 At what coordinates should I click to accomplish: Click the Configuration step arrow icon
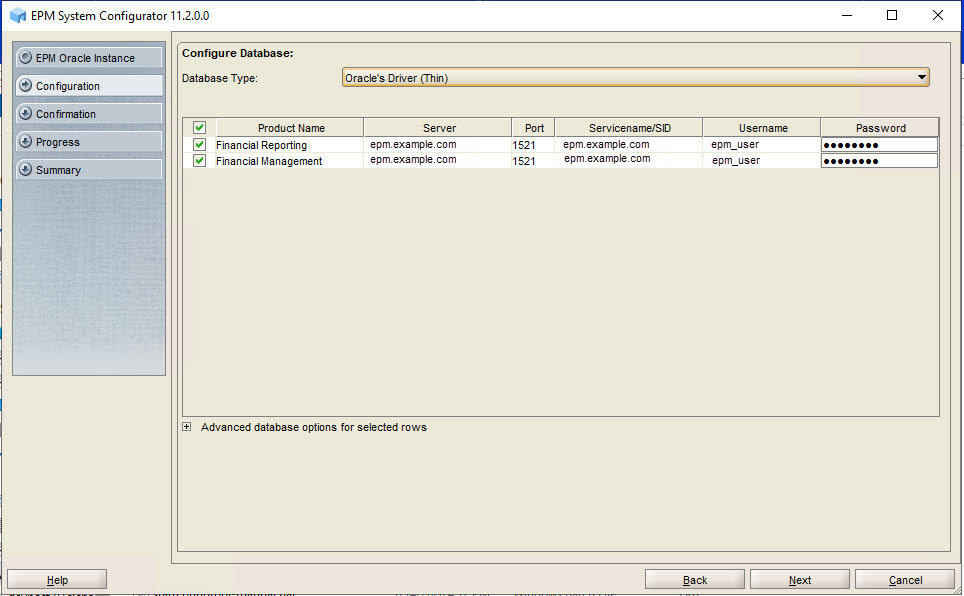(x=25, y=85)
